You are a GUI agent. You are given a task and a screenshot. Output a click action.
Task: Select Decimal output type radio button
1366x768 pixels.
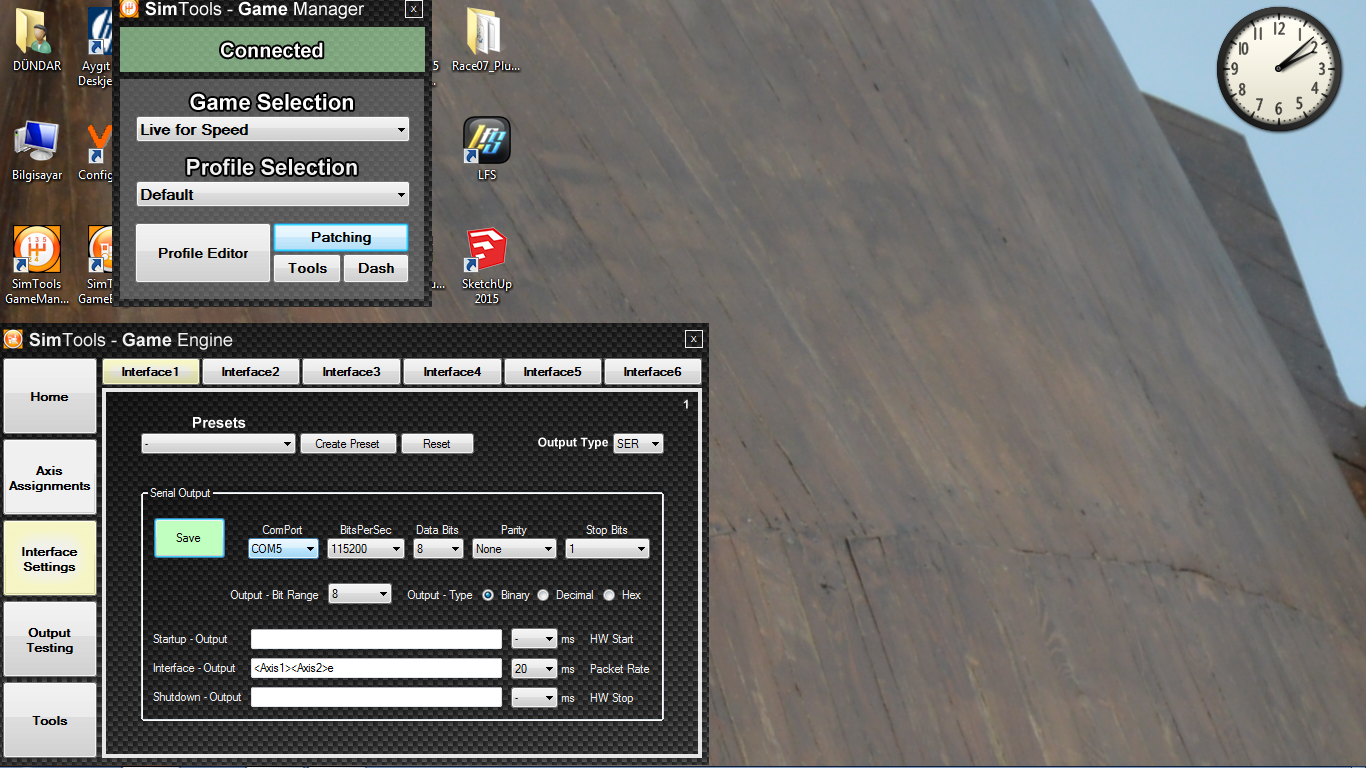click(x=543, y=595)
